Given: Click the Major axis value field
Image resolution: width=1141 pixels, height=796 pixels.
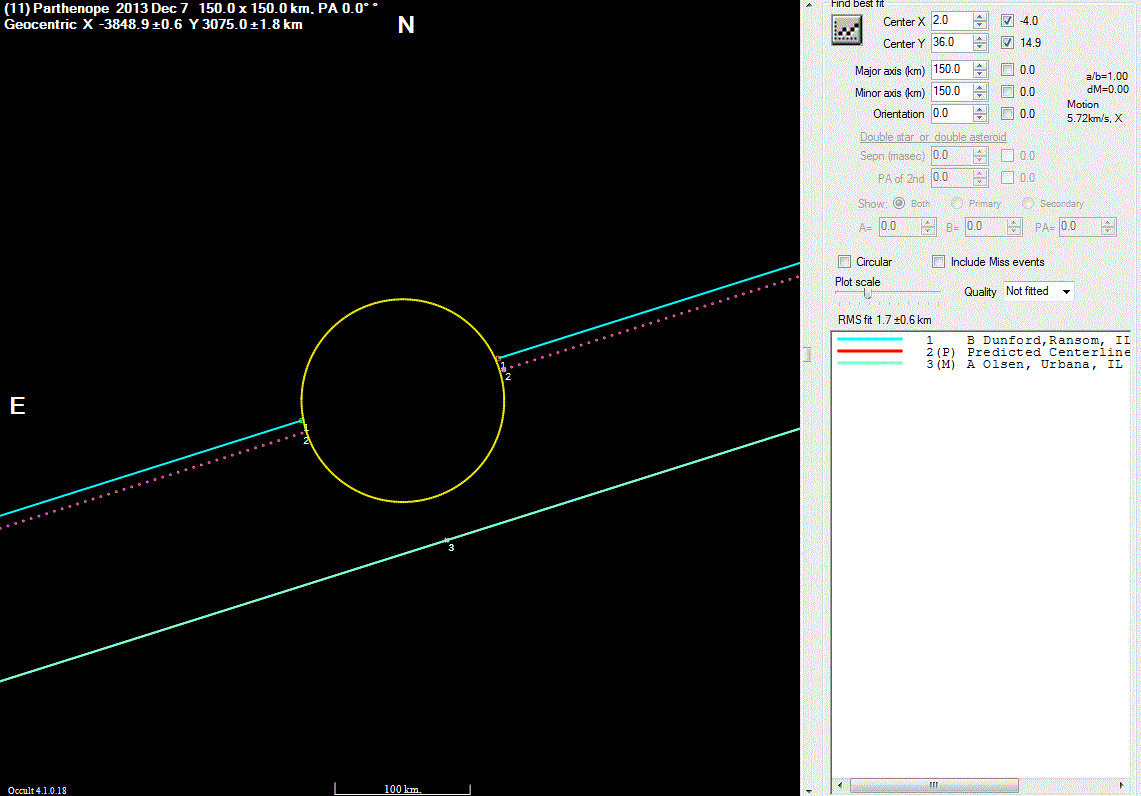Looking at the screenshot, I should click(x=952, y=69).
